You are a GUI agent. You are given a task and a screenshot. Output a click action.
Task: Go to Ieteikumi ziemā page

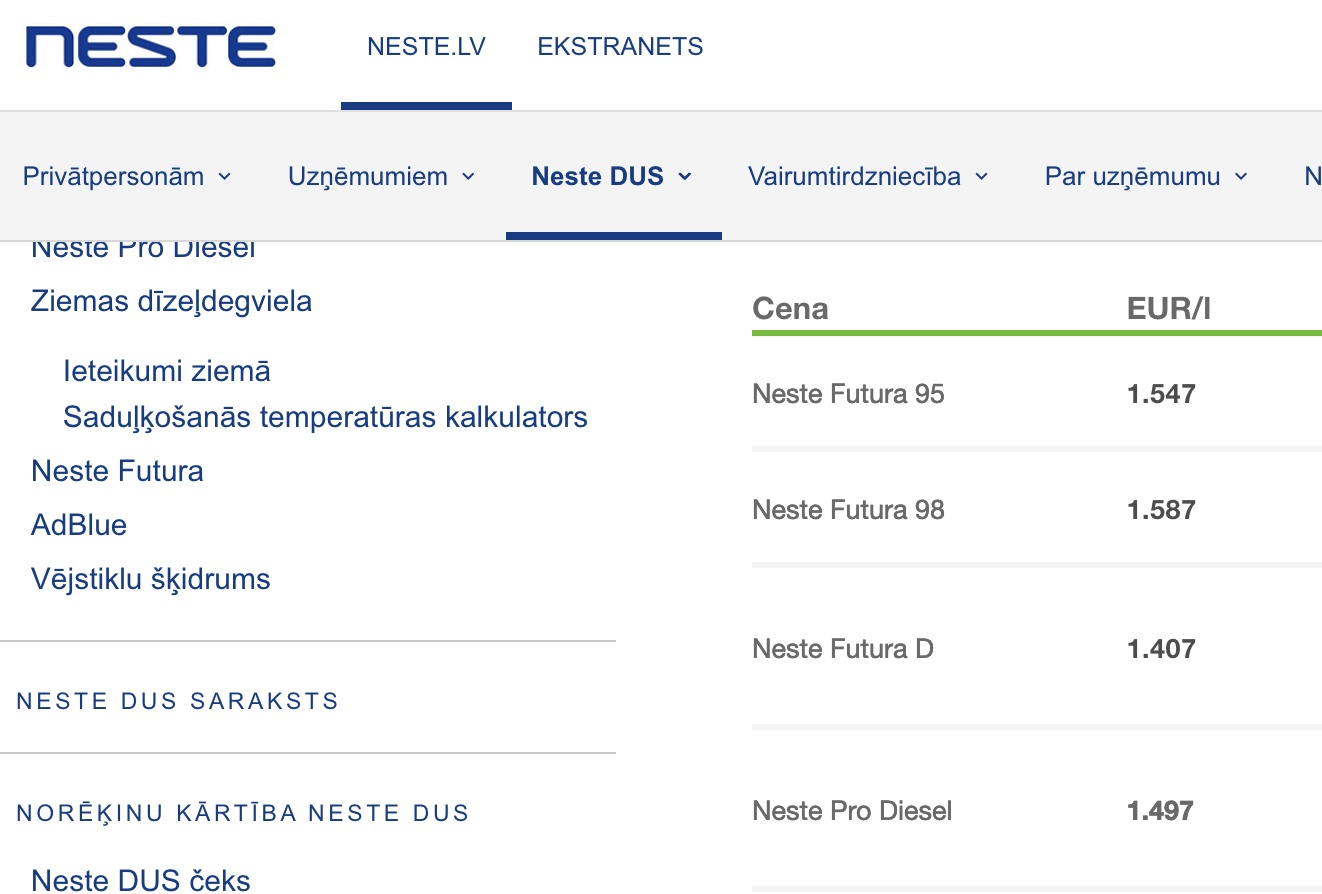(166, 371)
